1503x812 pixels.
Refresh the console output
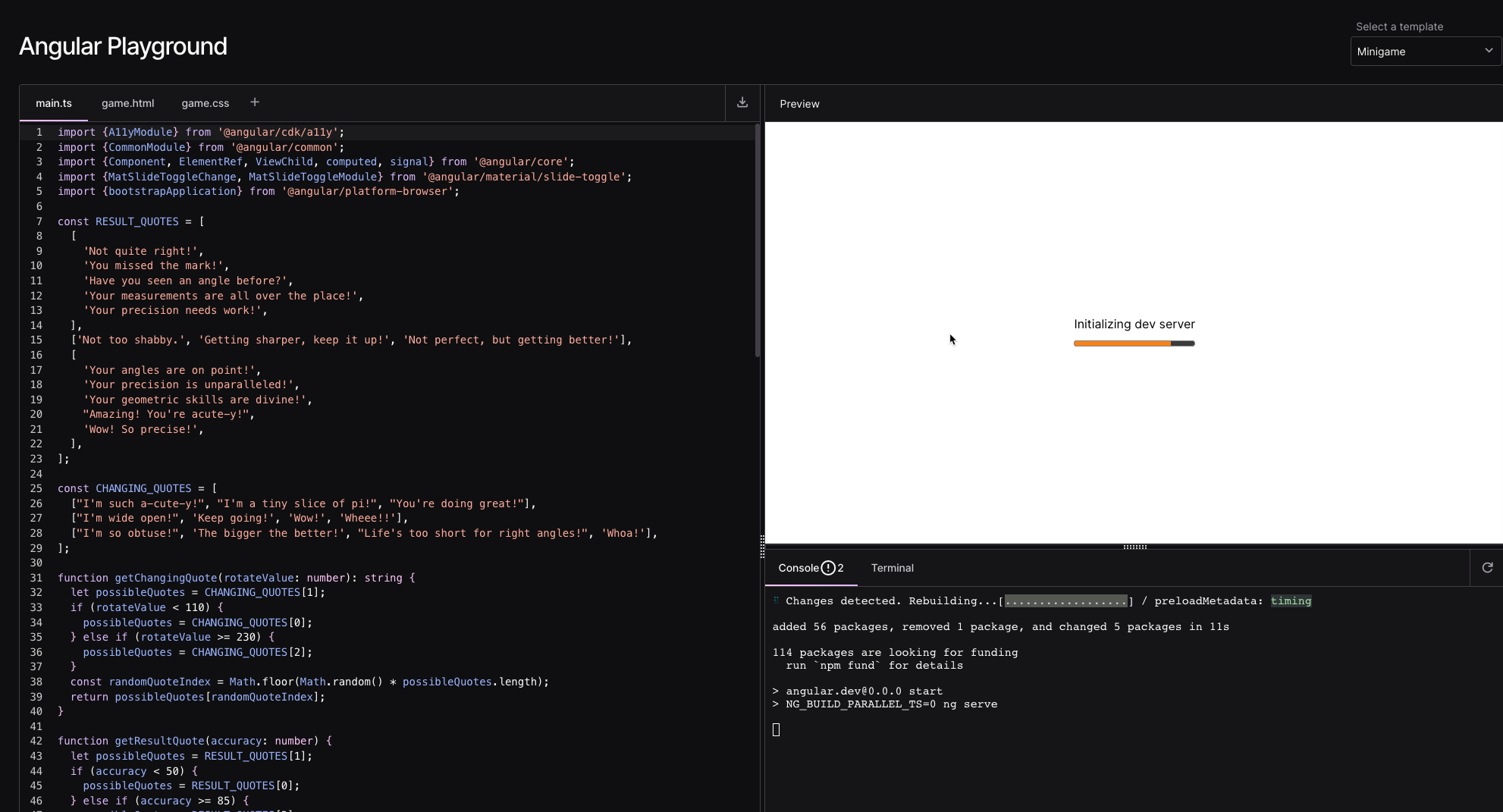tap(1487, 567)
